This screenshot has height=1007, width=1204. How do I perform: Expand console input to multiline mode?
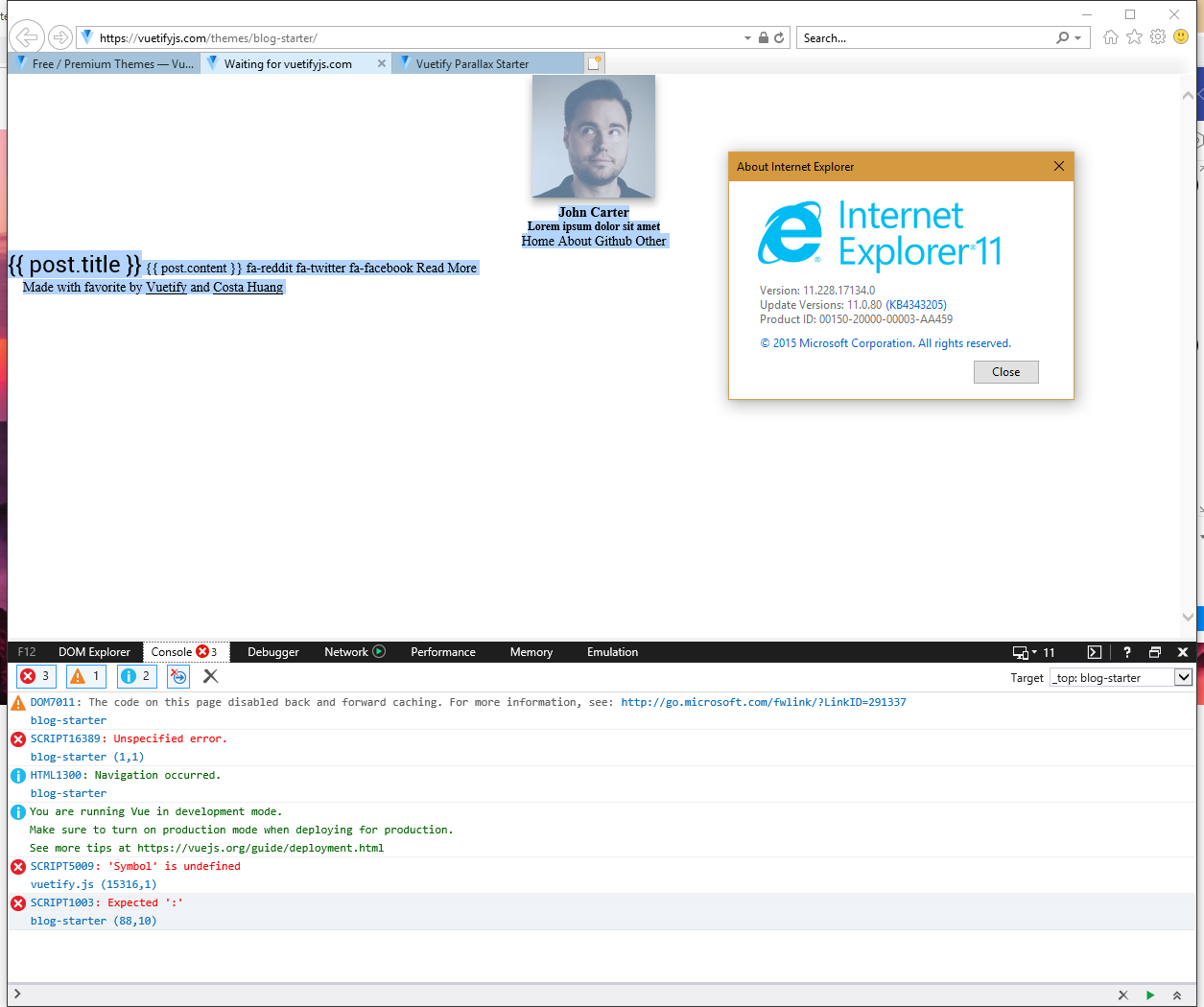1177,995
